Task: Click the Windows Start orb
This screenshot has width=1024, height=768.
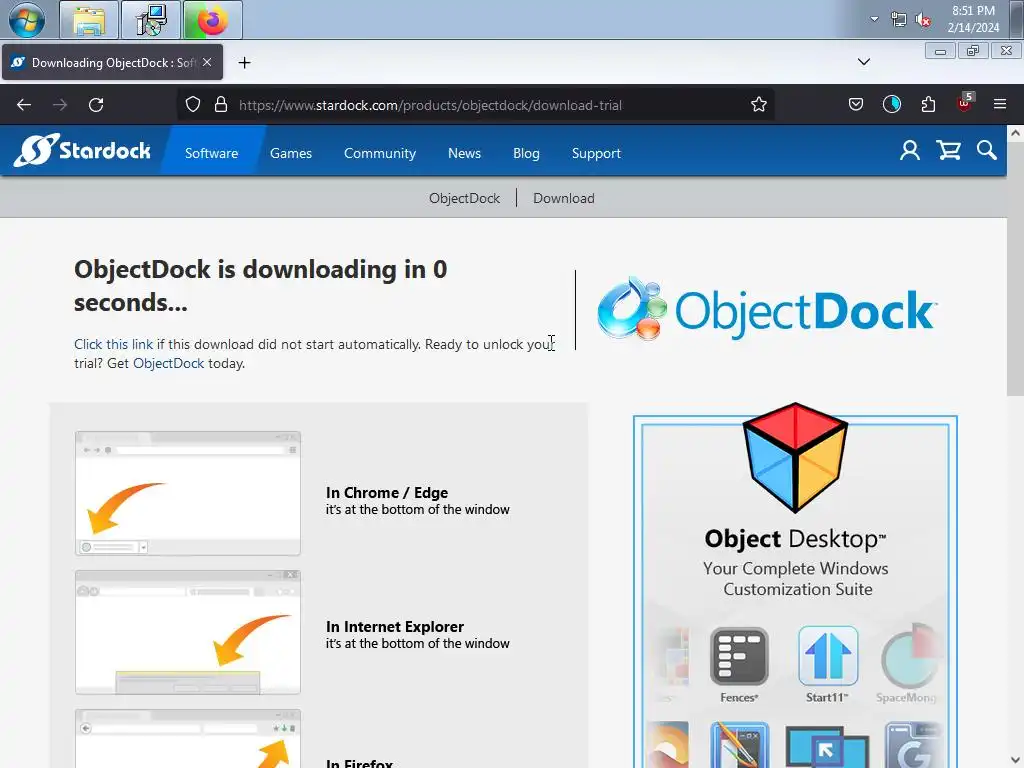Action: [27, 20]
